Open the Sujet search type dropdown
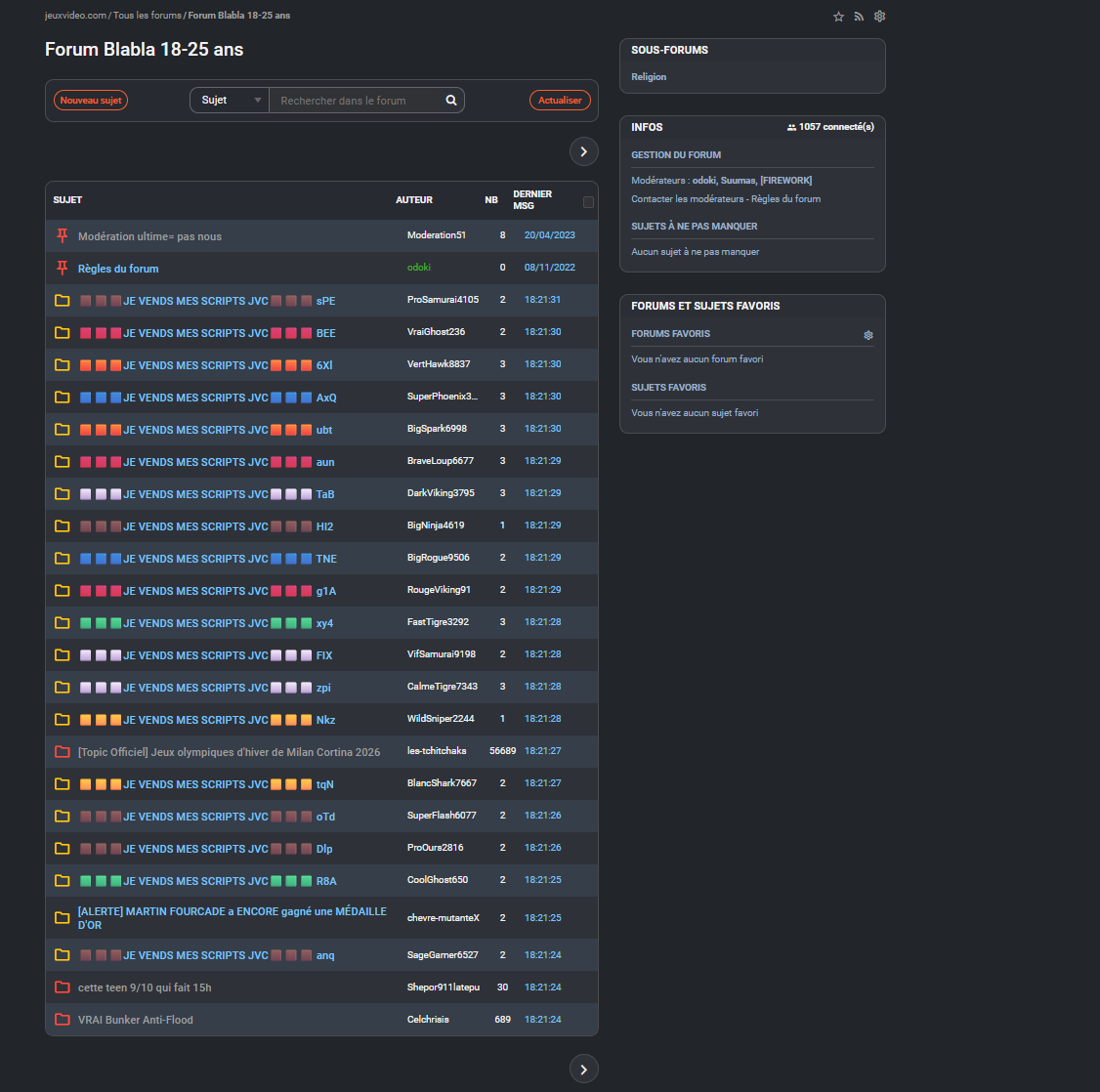The image size is (1100, 1092). point(230,101)
